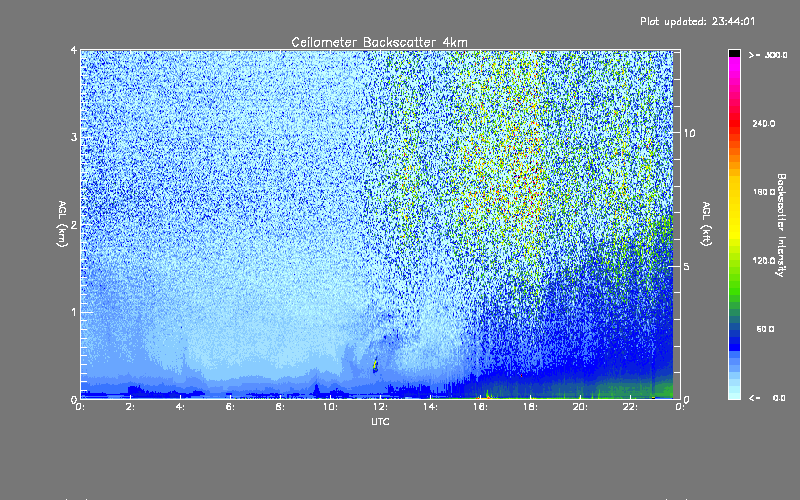Pick the black cap of the colorbar
This screenshot has width=800, height=500.
point(734,53)
